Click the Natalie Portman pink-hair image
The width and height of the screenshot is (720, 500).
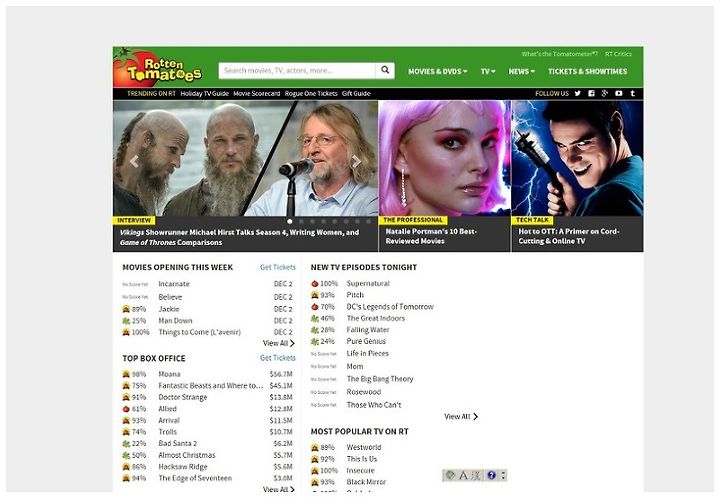pyautogui.click(x=444, y=158)
